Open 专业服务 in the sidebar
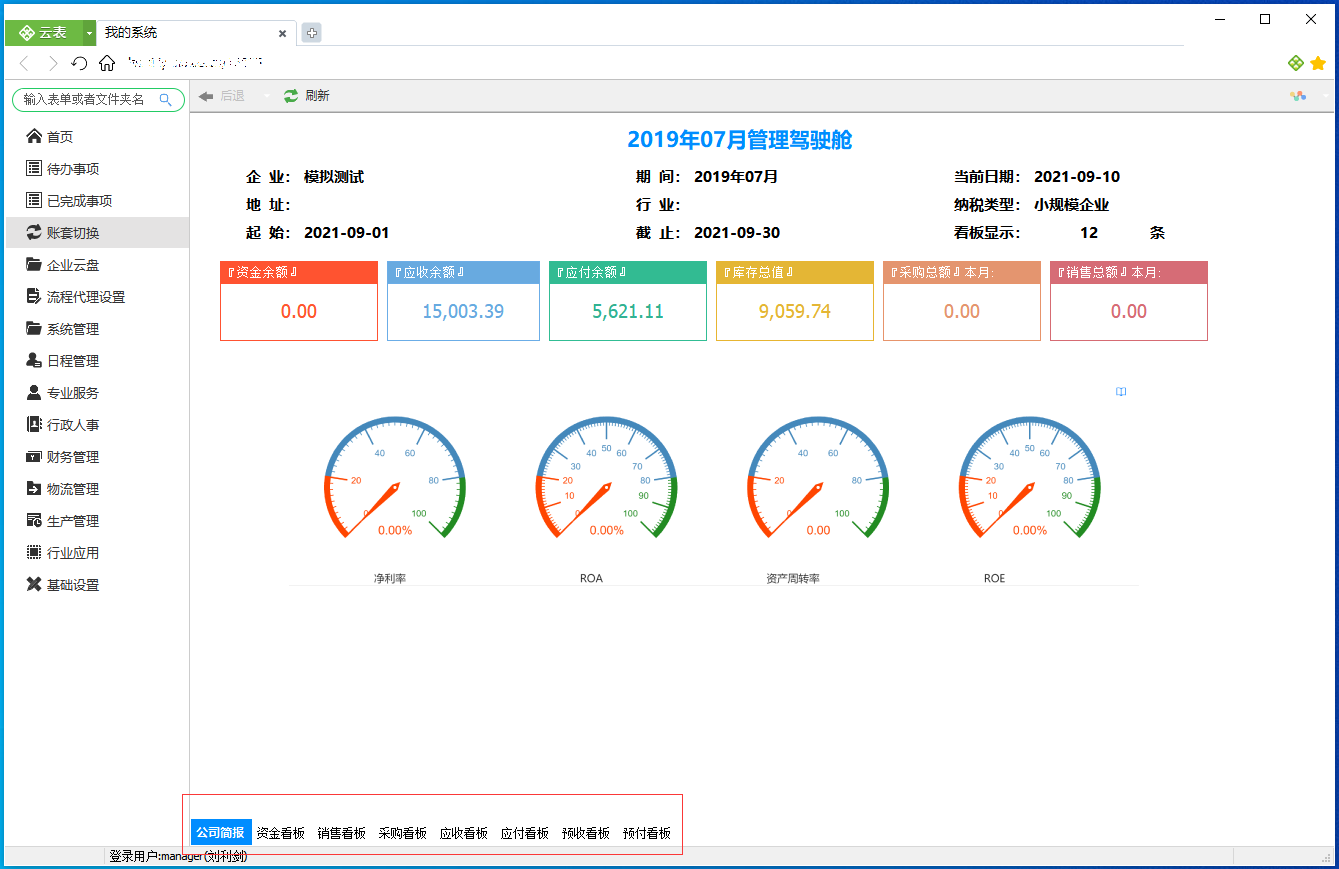1339x869 pixels. [x=97, y=393]
